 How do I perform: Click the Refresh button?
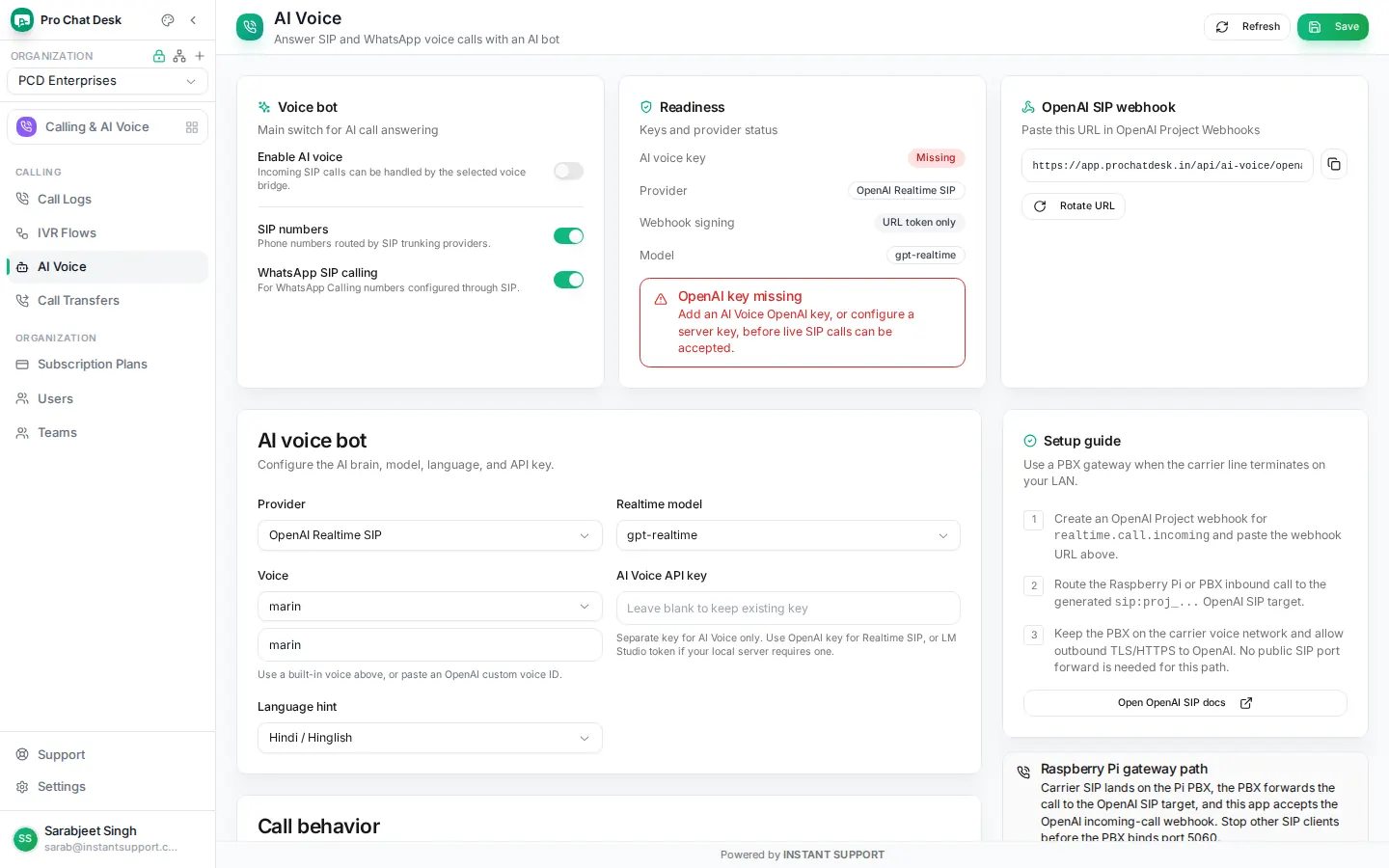coord(1247,27)
